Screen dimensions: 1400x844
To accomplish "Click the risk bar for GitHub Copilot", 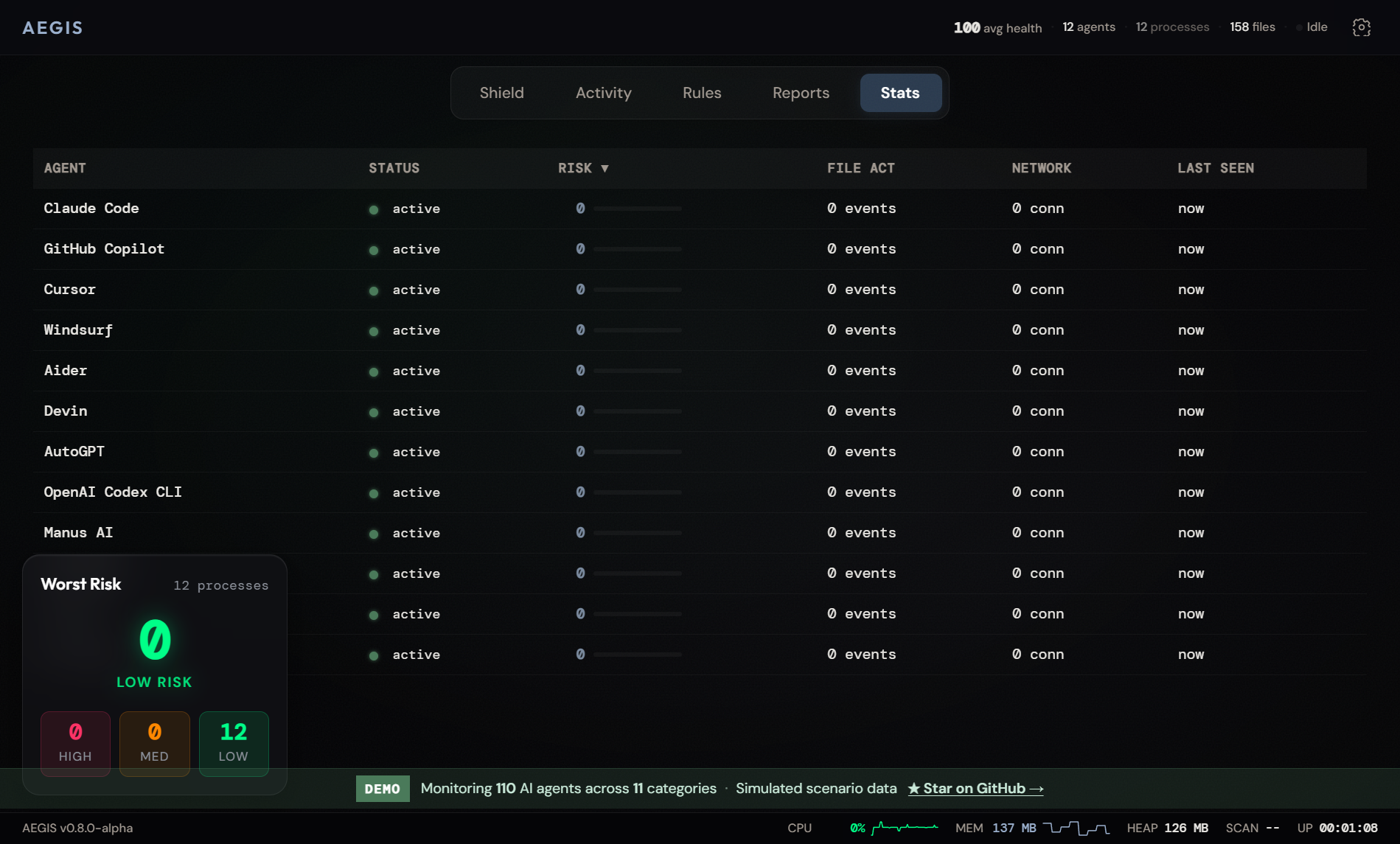I will click(x=638, y=249).
